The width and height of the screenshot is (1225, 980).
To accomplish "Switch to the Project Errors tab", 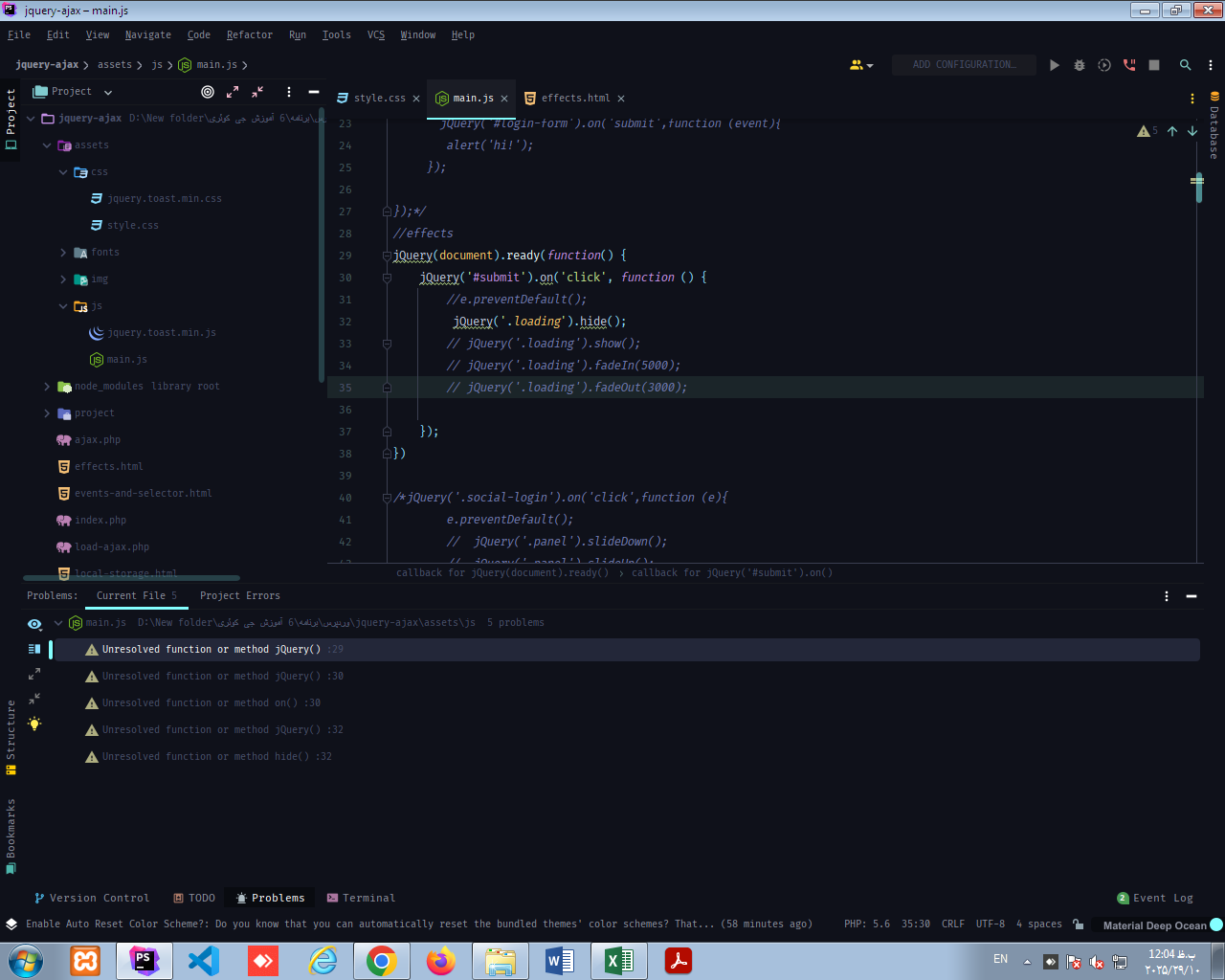I will point(239,595).
